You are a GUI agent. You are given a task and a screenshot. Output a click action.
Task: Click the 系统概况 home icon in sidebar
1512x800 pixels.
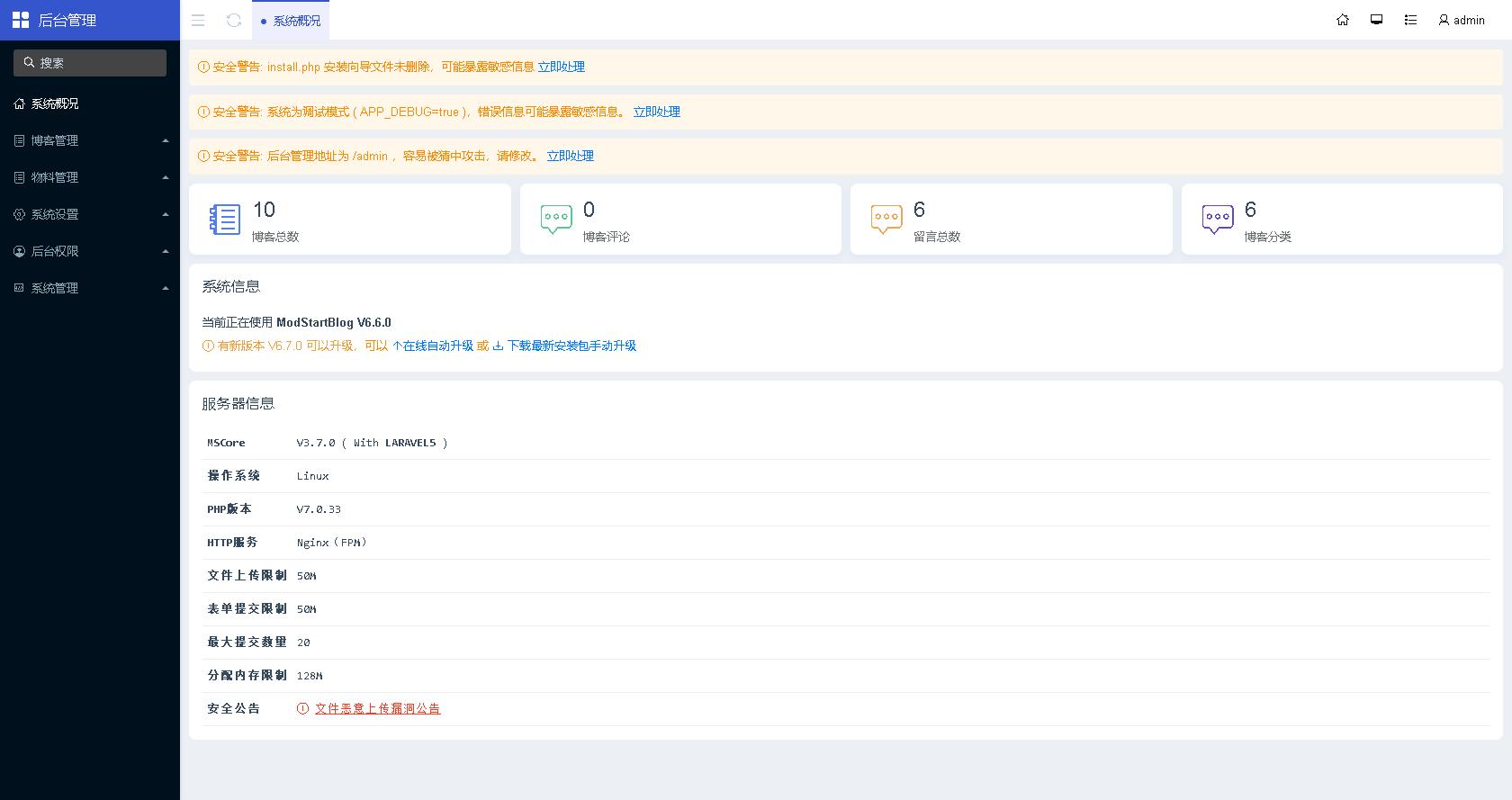pos(19,103)
